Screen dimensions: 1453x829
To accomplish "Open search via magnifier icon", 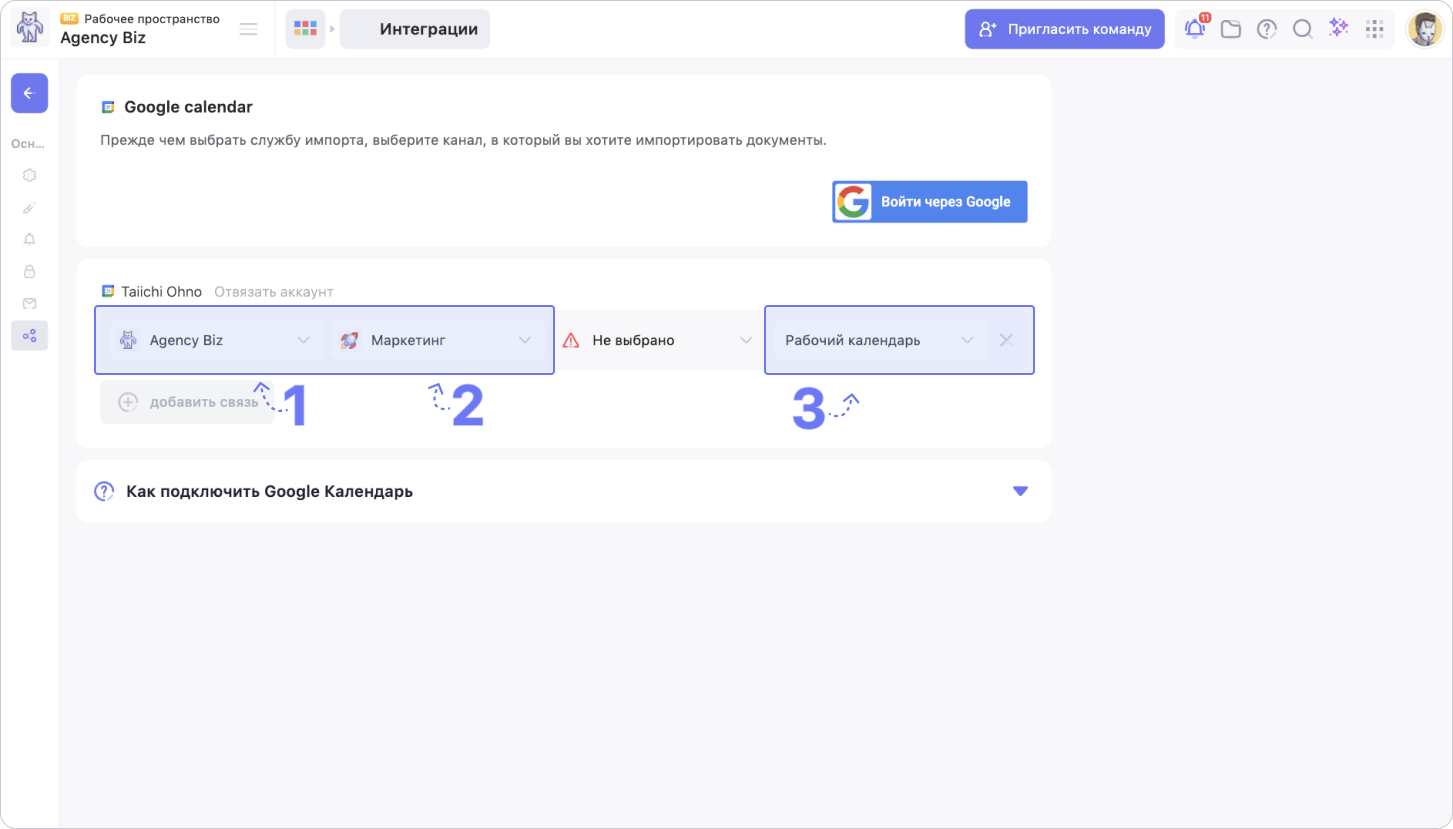I will (x=1302, y=29).
